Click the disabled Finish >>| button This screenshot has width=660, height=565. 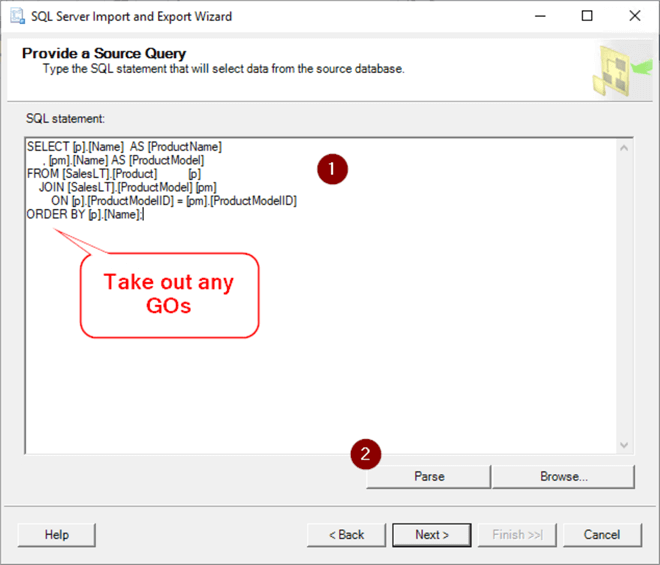click(517, 535)
